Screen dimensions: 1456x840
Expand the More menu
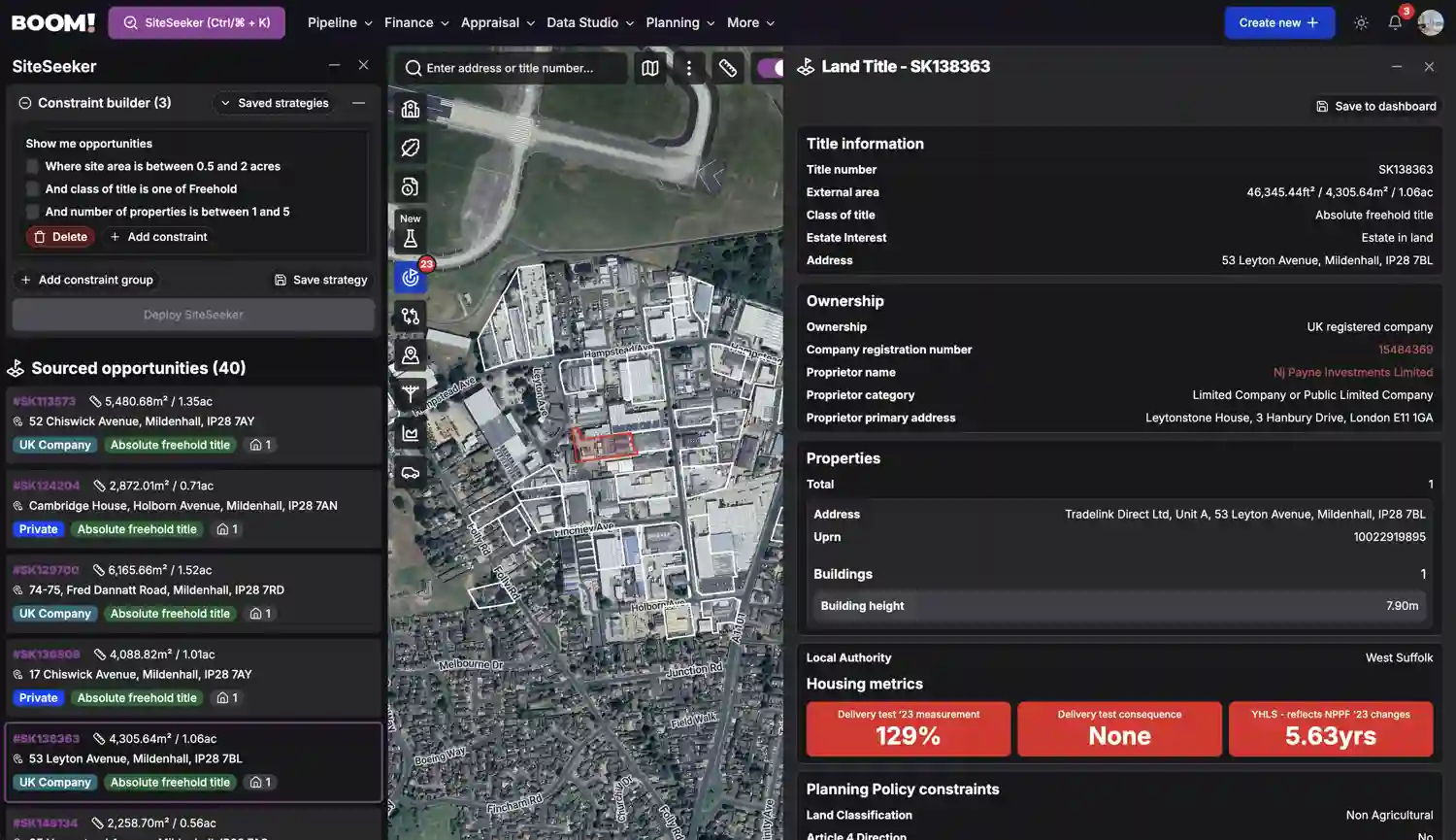tap(751, 22)
